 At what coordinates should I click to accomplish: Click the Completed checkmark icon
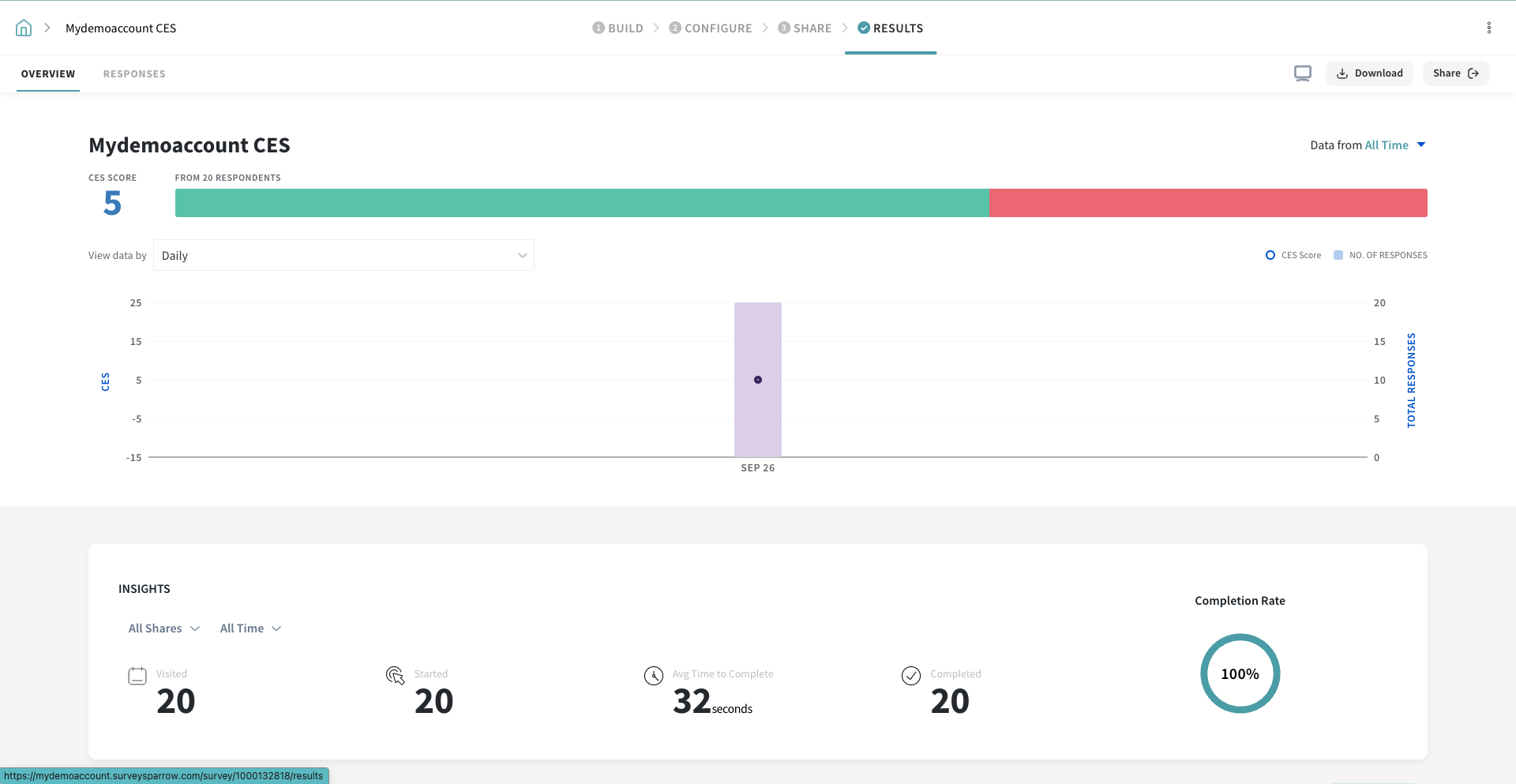910,676
